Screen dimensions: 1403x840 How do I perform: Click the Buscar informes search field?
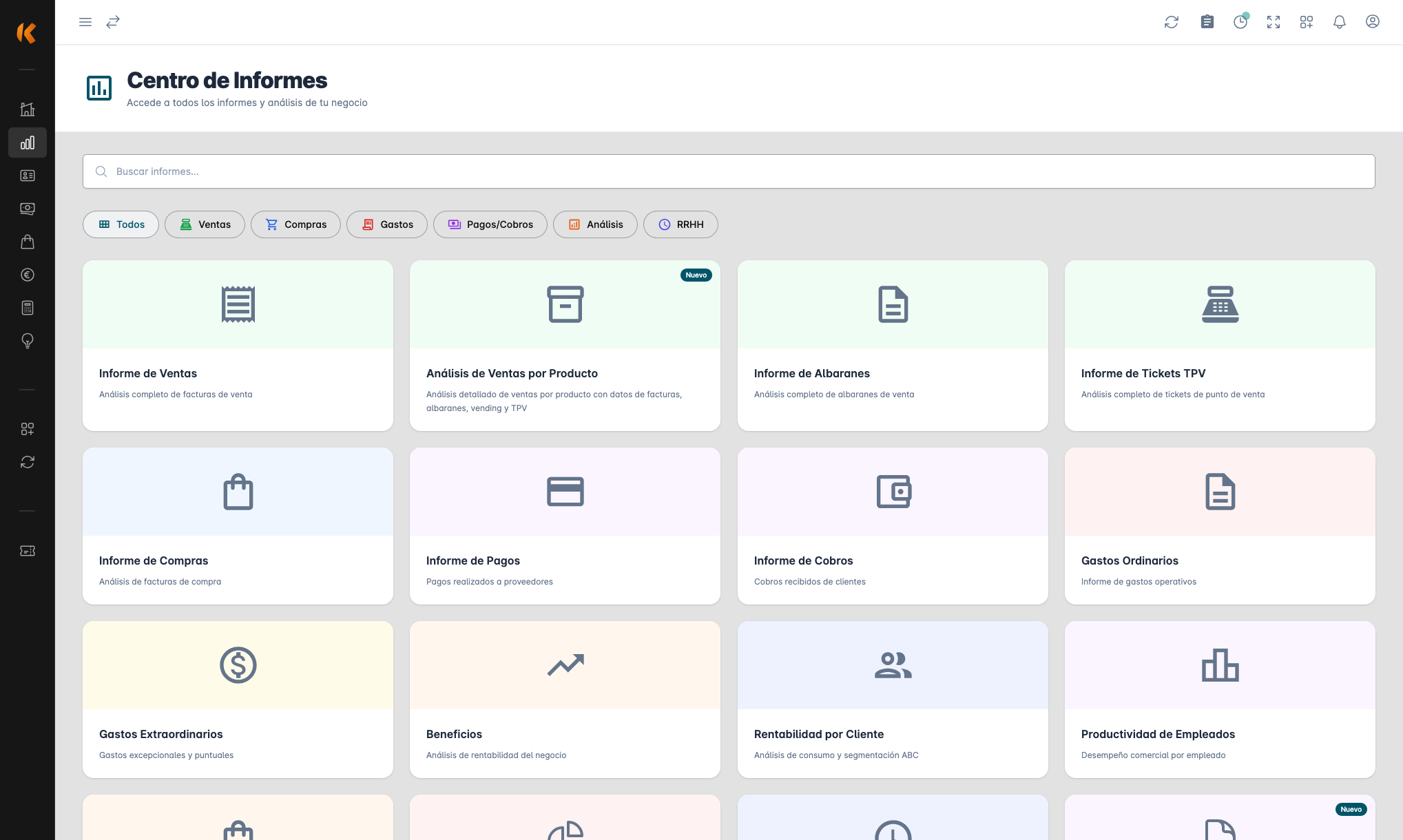tap(729, 171)
